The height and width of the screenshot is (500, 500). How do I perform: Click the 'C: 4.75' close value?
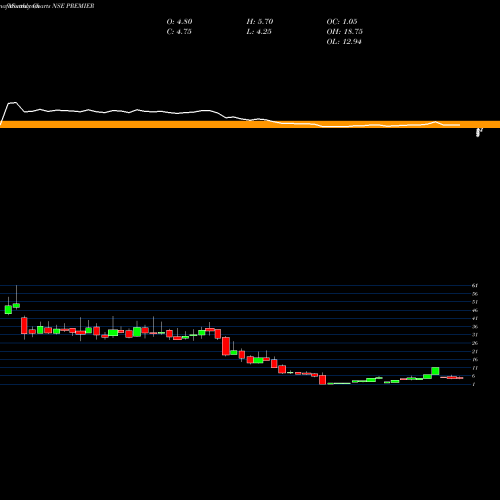click(x=179, y=32)
